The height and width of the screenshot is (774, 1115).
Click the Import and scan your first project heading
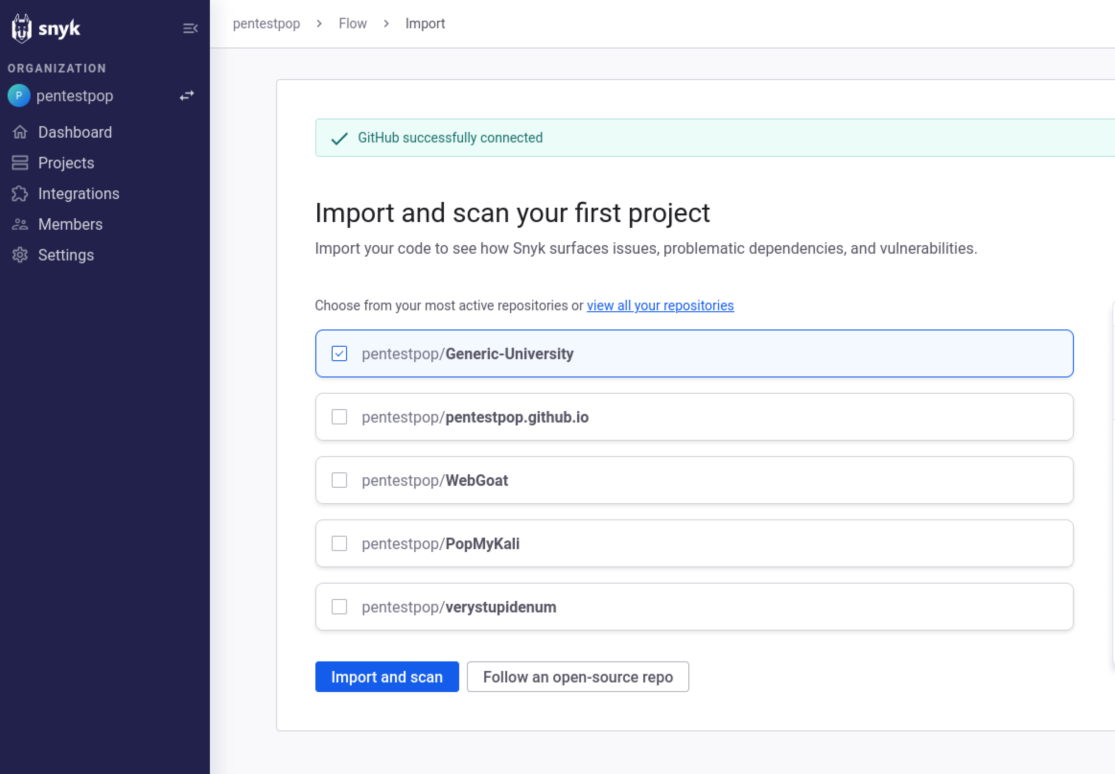click(512, 213)
